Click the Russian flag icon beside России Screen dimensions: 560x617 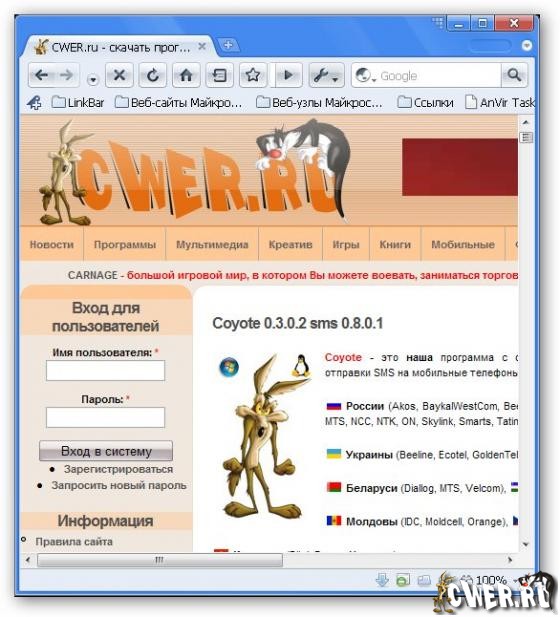point(334,405)
